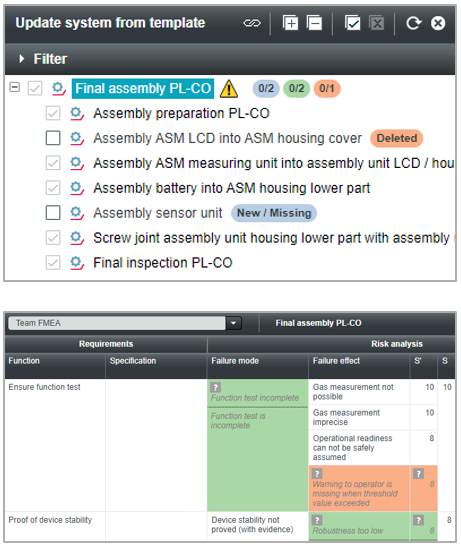Click the green Function test incomplete cell

click(258, 393)
